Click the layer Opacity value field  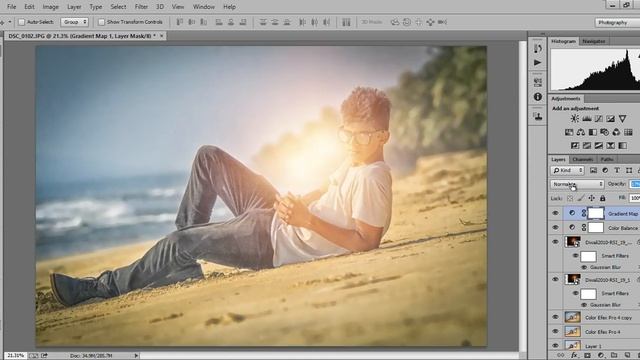635,184
